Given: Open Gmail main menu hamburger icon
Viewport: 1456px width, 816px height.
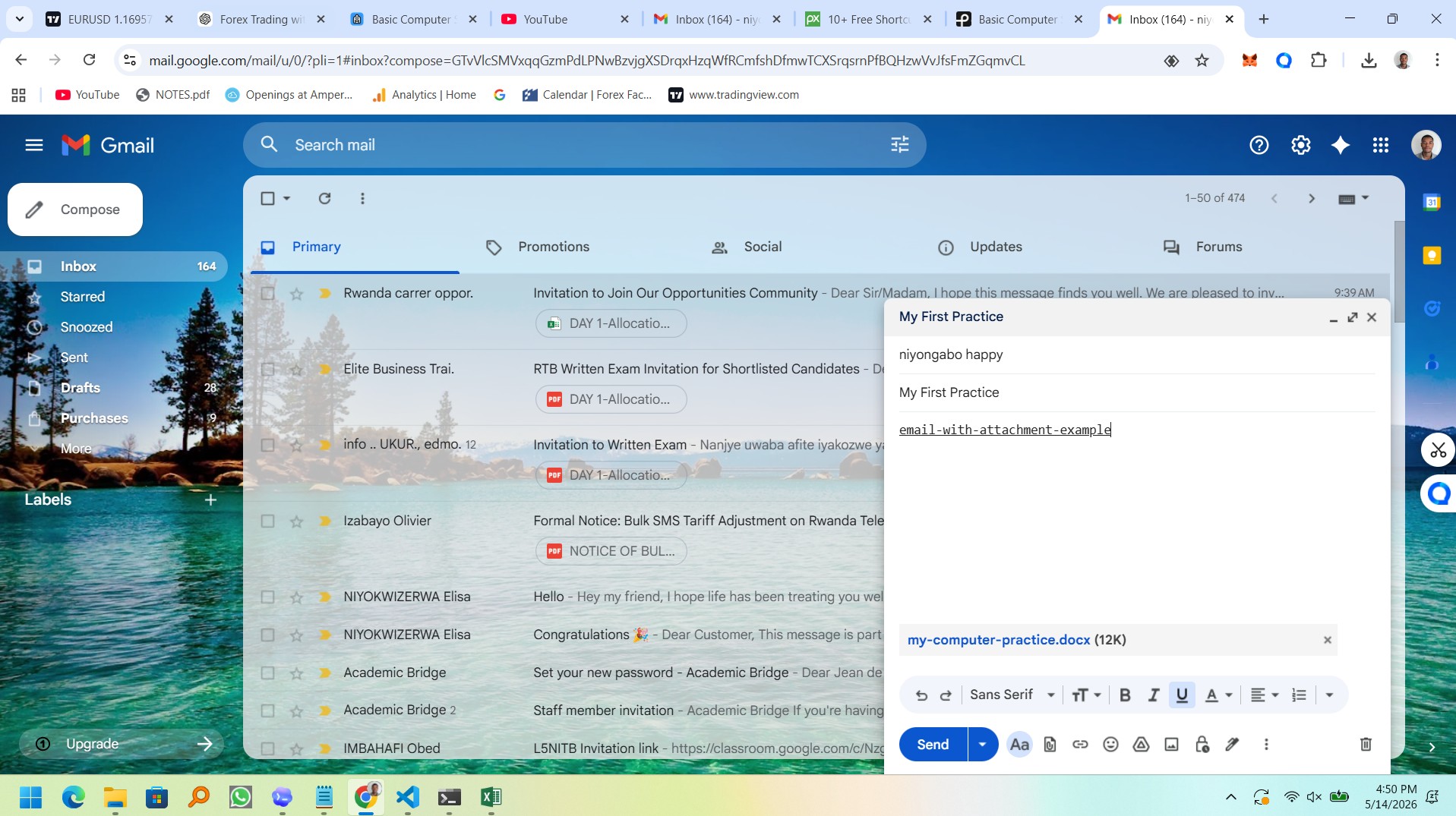Looking at the screenshot, I should pos(33,145).
